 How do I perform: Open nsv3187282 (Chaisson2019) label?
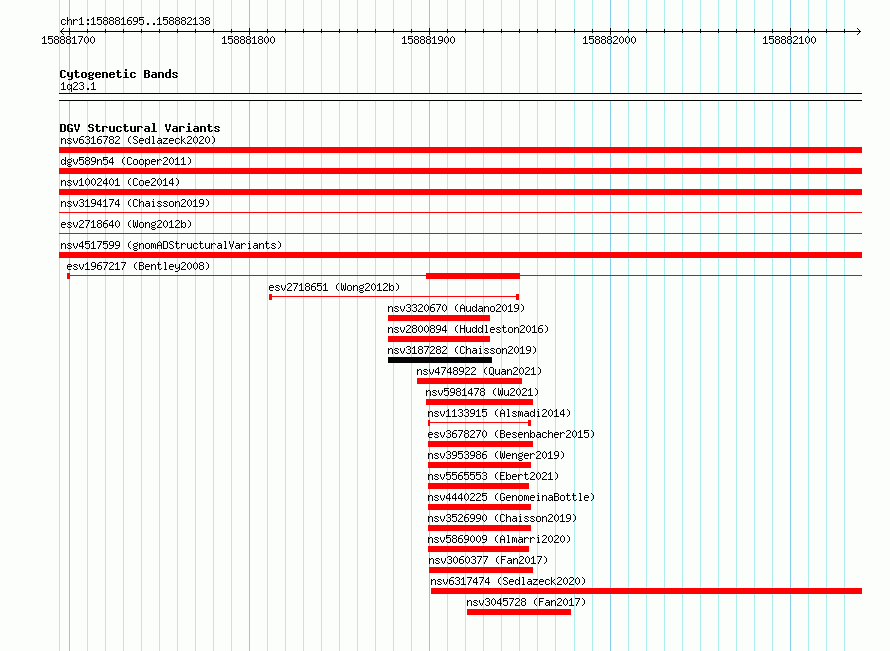coord(462,350)
